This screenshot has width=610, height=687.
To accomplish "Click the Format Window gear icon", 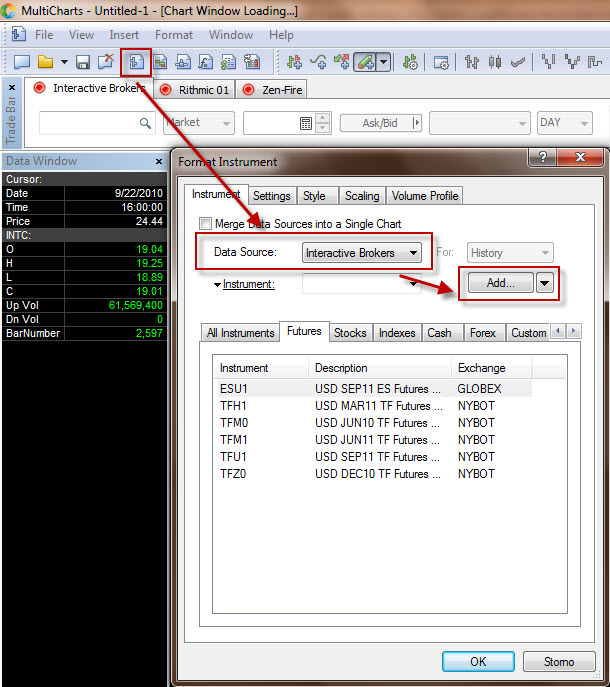I will tap(441, 62).
